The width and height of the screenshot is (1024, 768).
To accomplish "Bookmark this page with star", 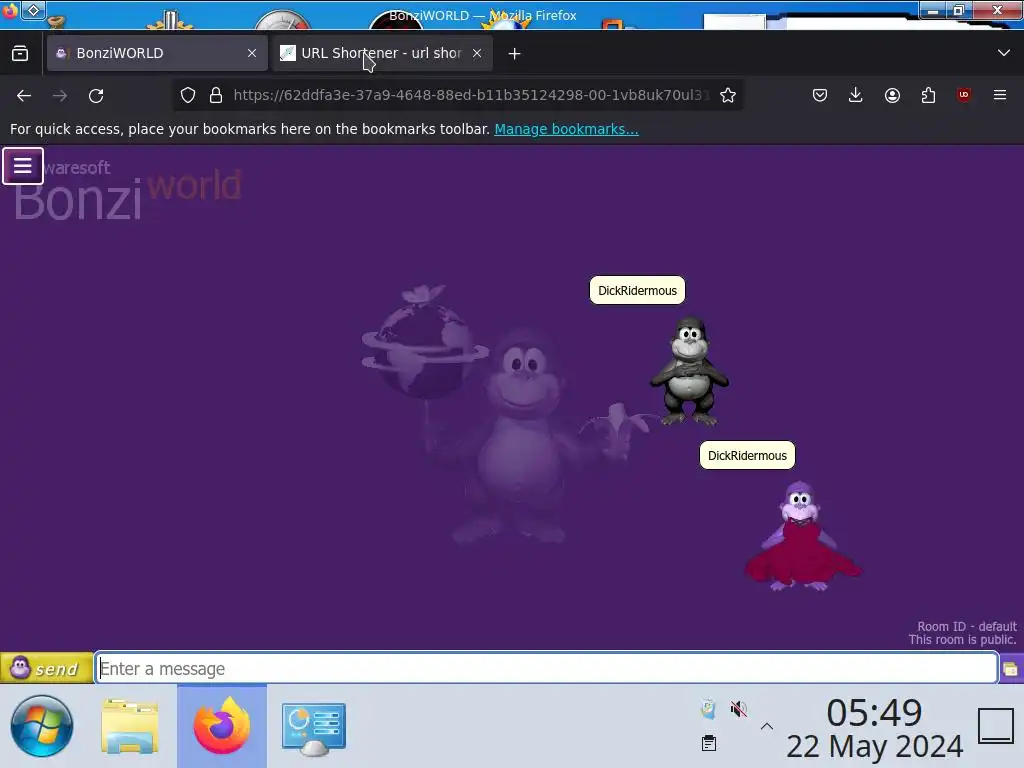I will coord(728,95).
